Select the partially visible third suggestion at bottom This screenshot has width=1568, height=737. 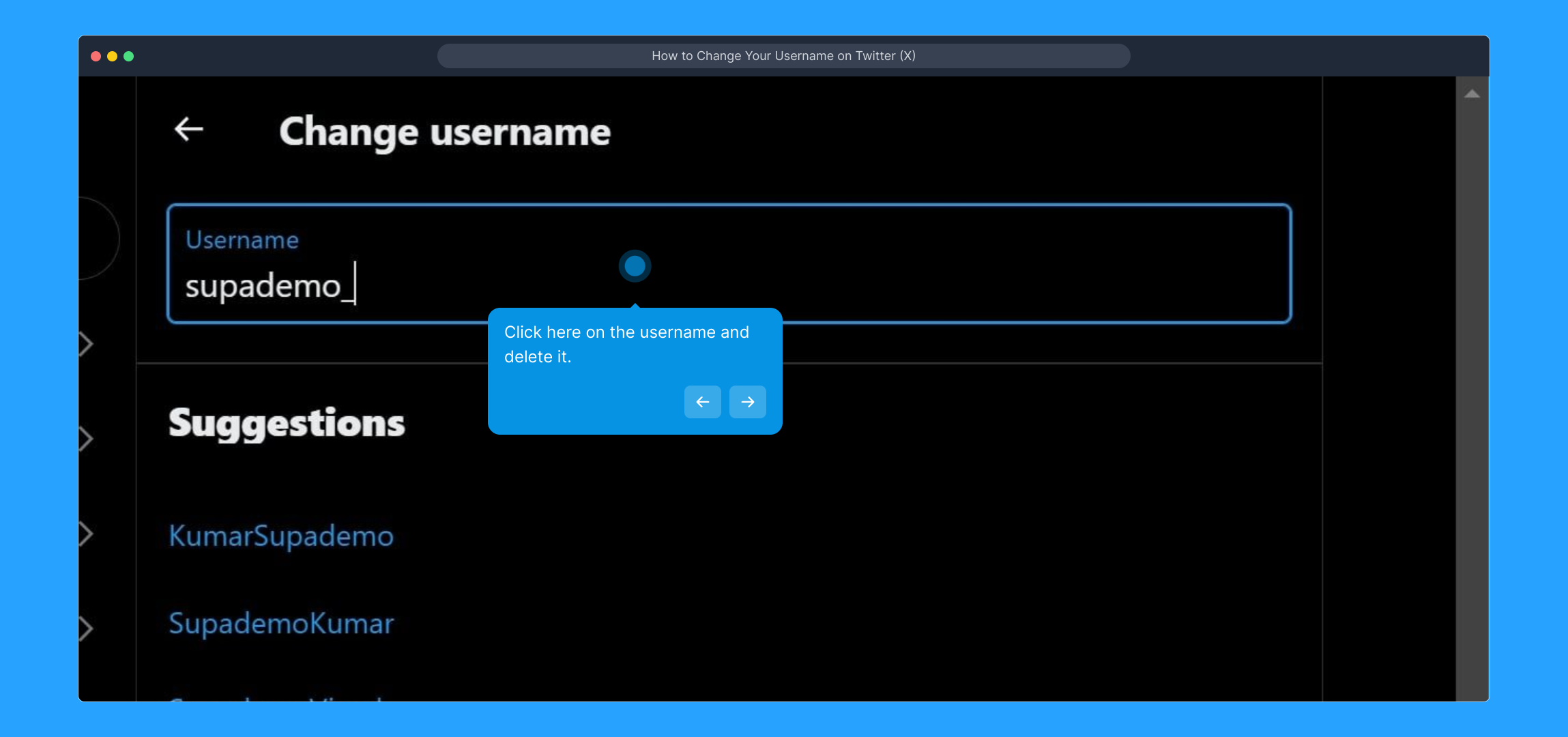coord(276,697)
